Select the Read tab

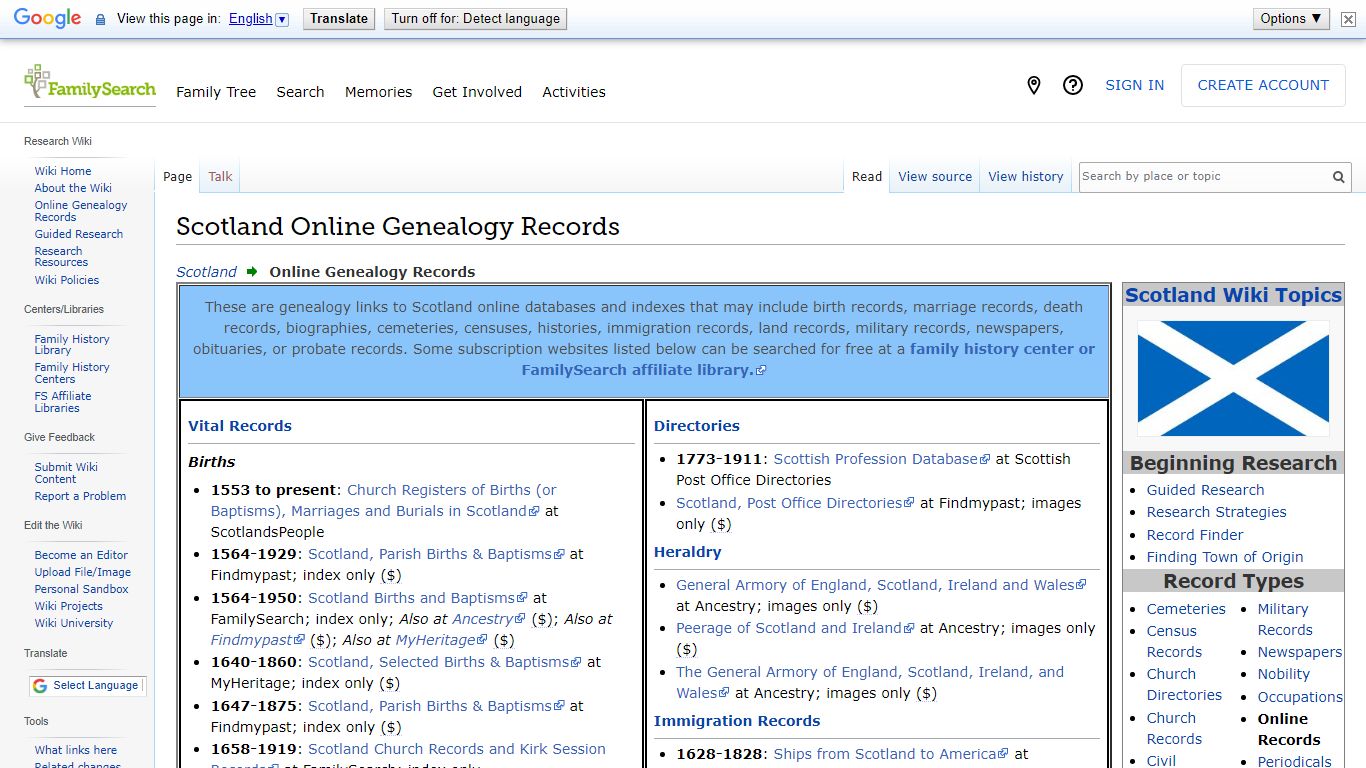coord(867,176)
